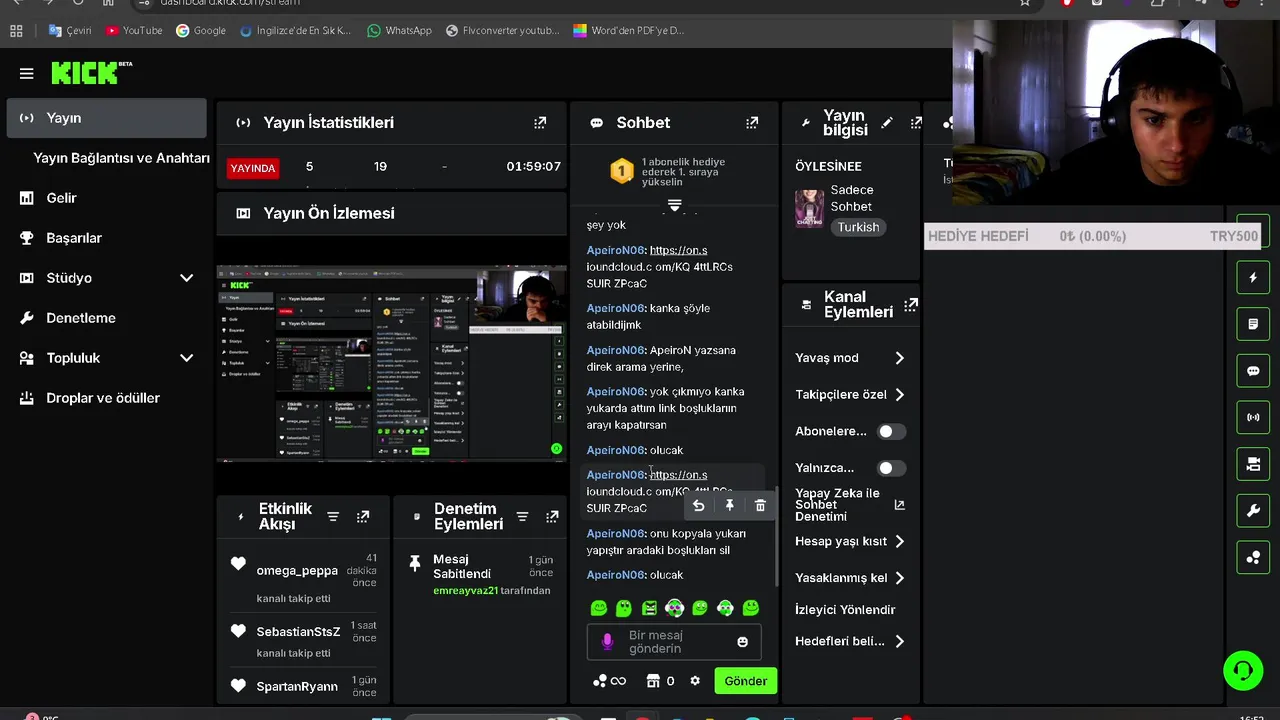Open Hedefleri belirle settings
The width and height of the screenshot is (1280, 720).
click(850, 642)
